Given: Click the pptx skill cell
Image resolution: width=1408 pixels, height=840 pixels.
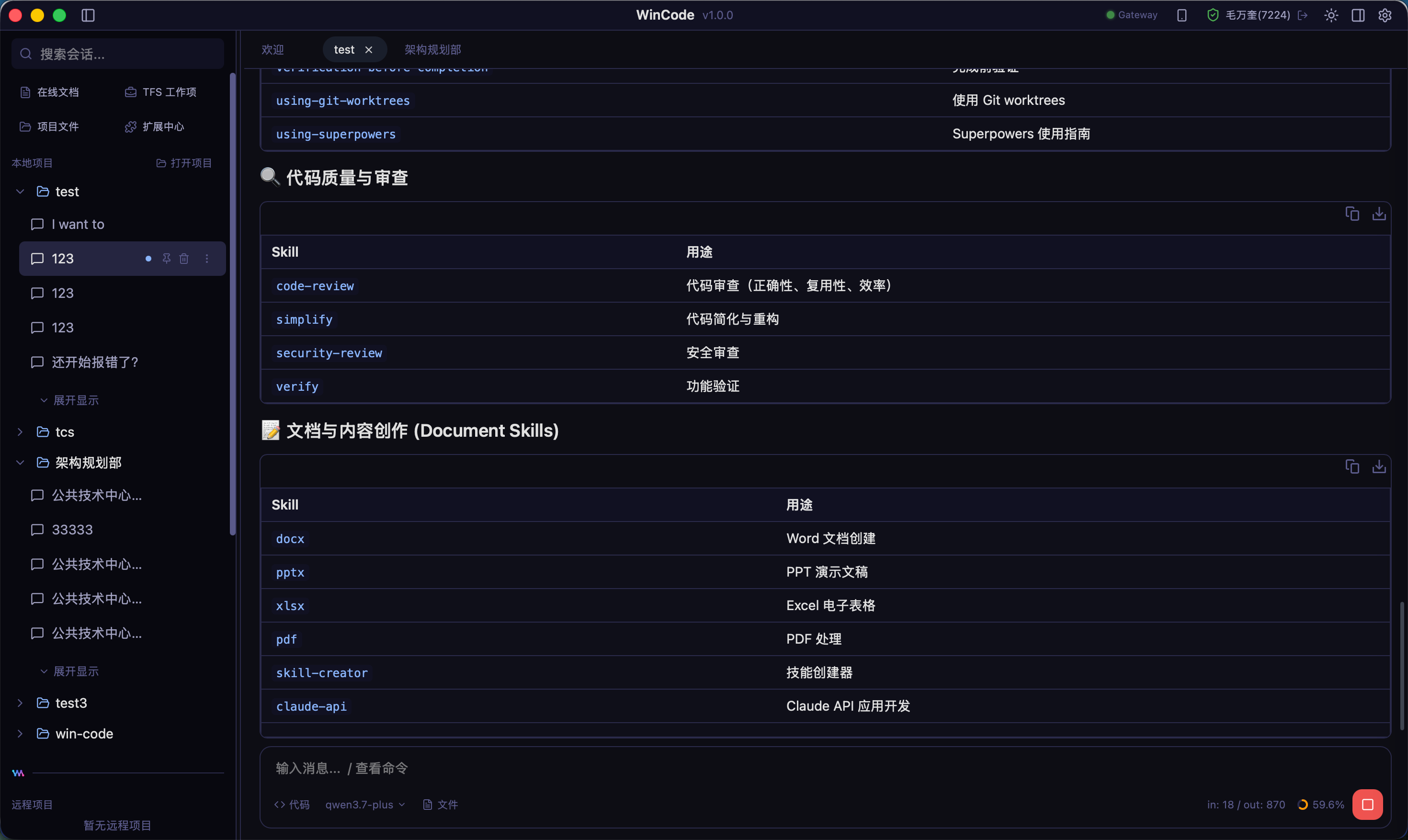Looking at the screenshot, I should pos(290,572).
